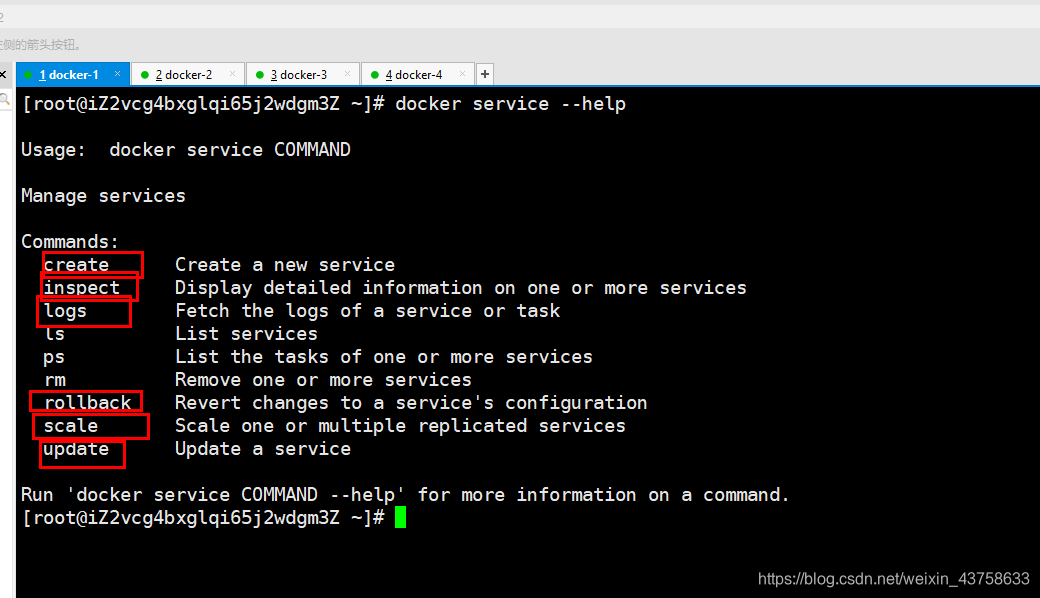Viewport: 1040px width, 598px height.
Task: Click 'Display detailed information' description line
Action: 460,288
